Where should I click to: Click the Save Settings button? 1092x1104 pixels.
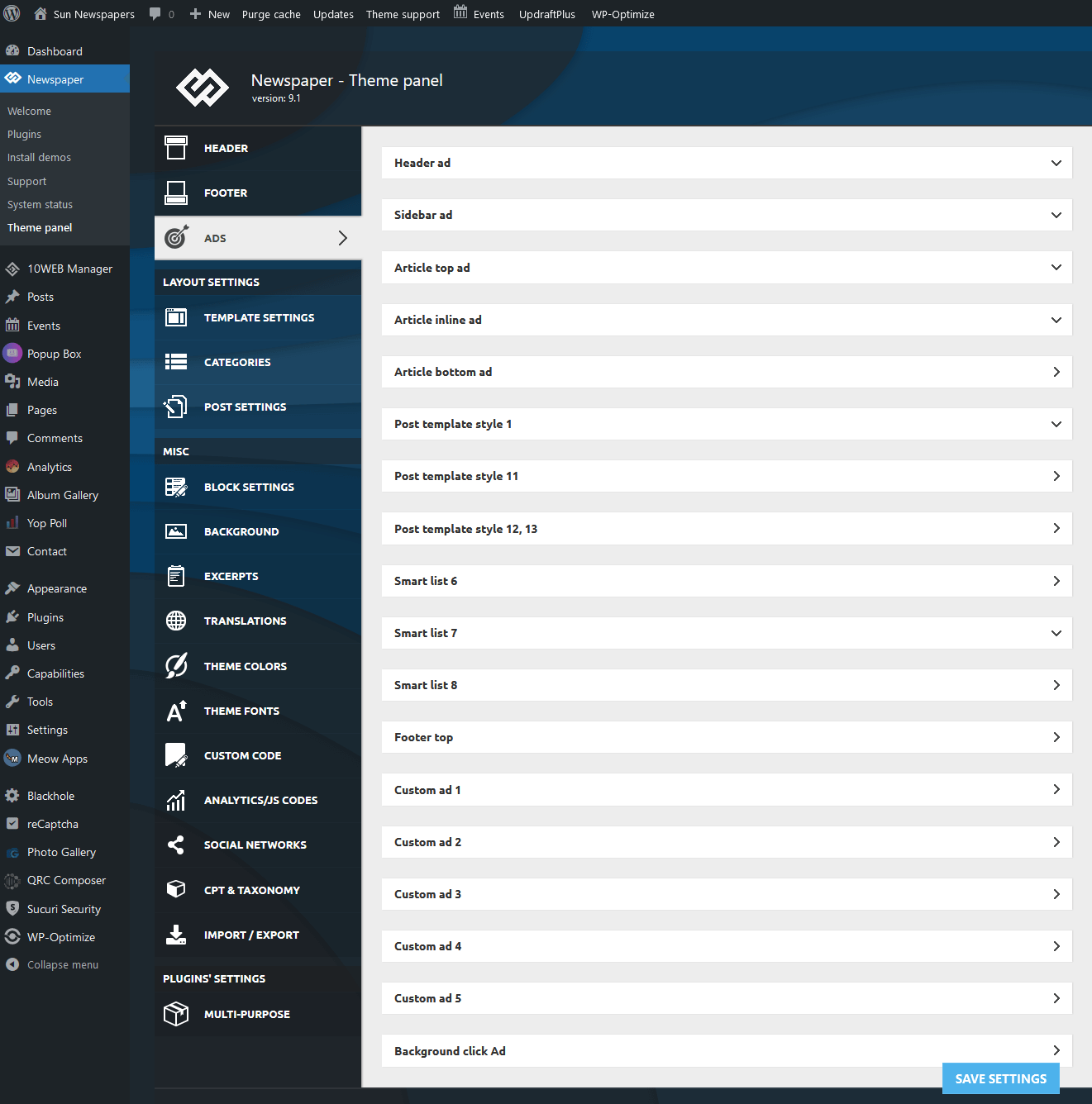click(1000, 1078)
